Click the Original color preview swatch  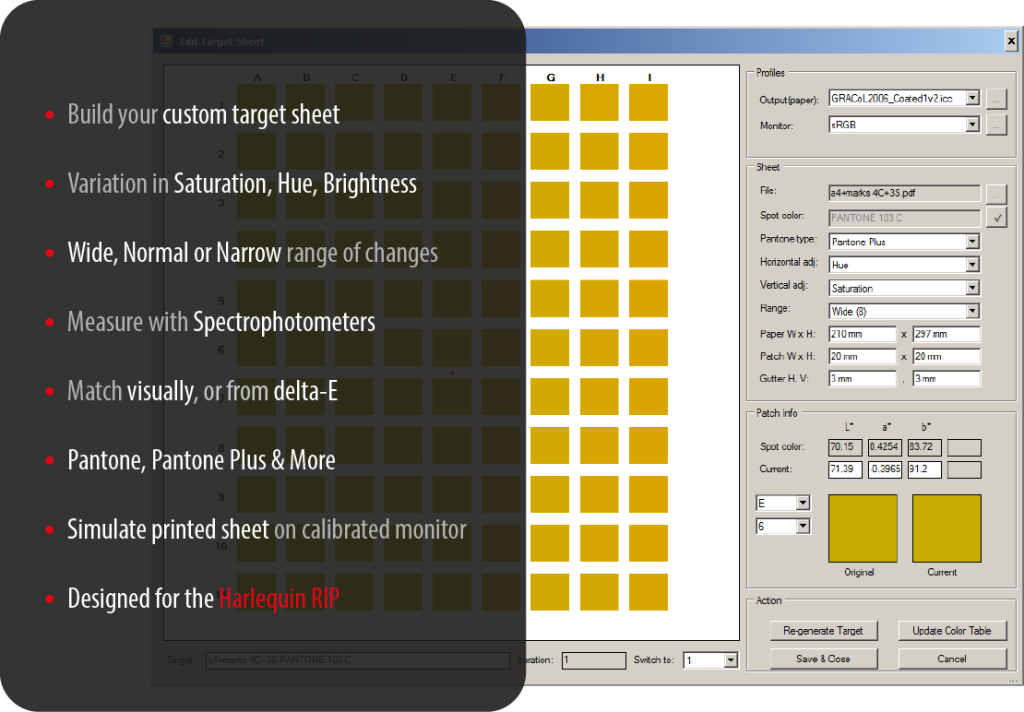(x=863, y=528)
